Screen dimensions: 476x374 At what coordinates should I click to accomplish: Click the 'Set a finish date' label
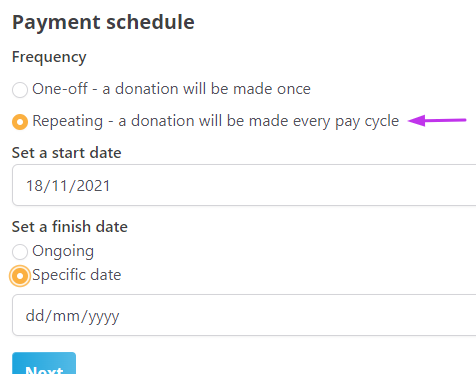[70, 227]
